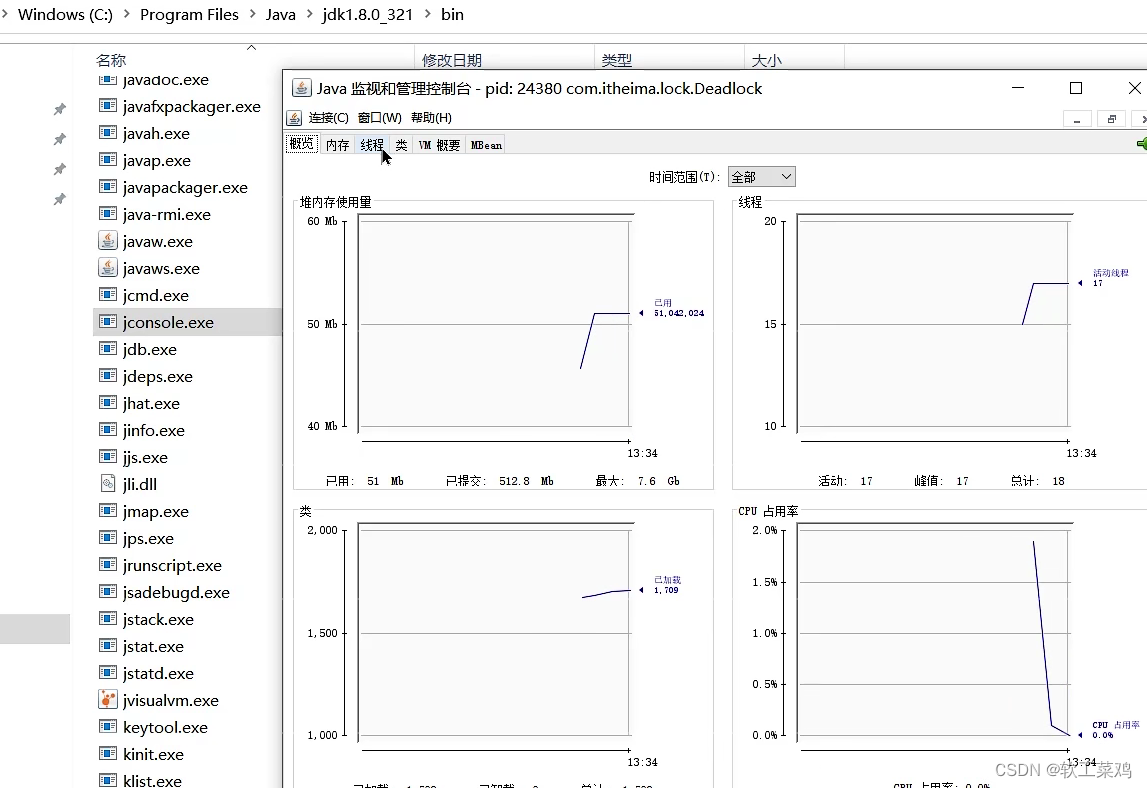Click the jrunscript.exe file icon
The image size is (1147, 788).
108,565
